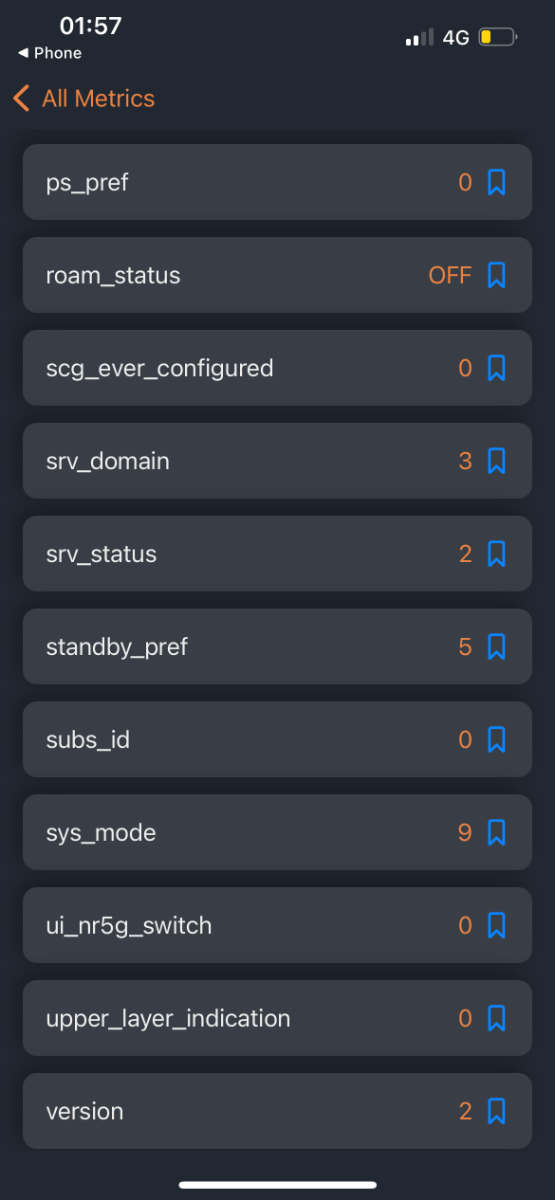
Task: Open the srv_domain metric row
Action: point(277,461)
